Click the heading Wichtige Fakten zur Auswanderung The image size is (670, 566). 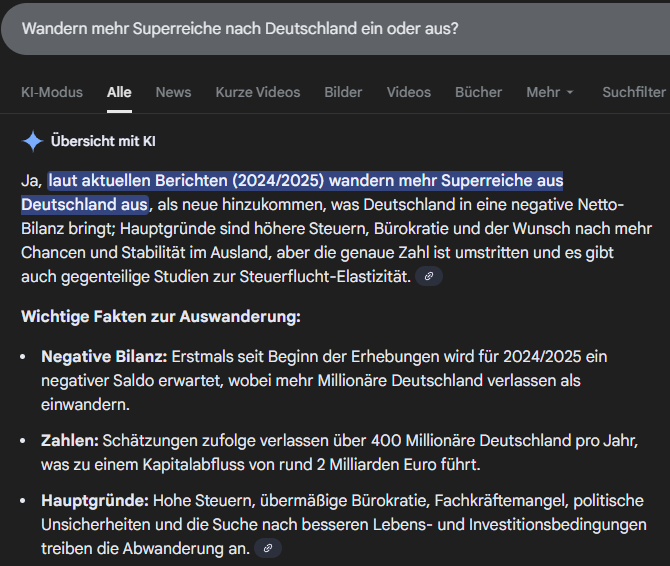tap(161, 317)
